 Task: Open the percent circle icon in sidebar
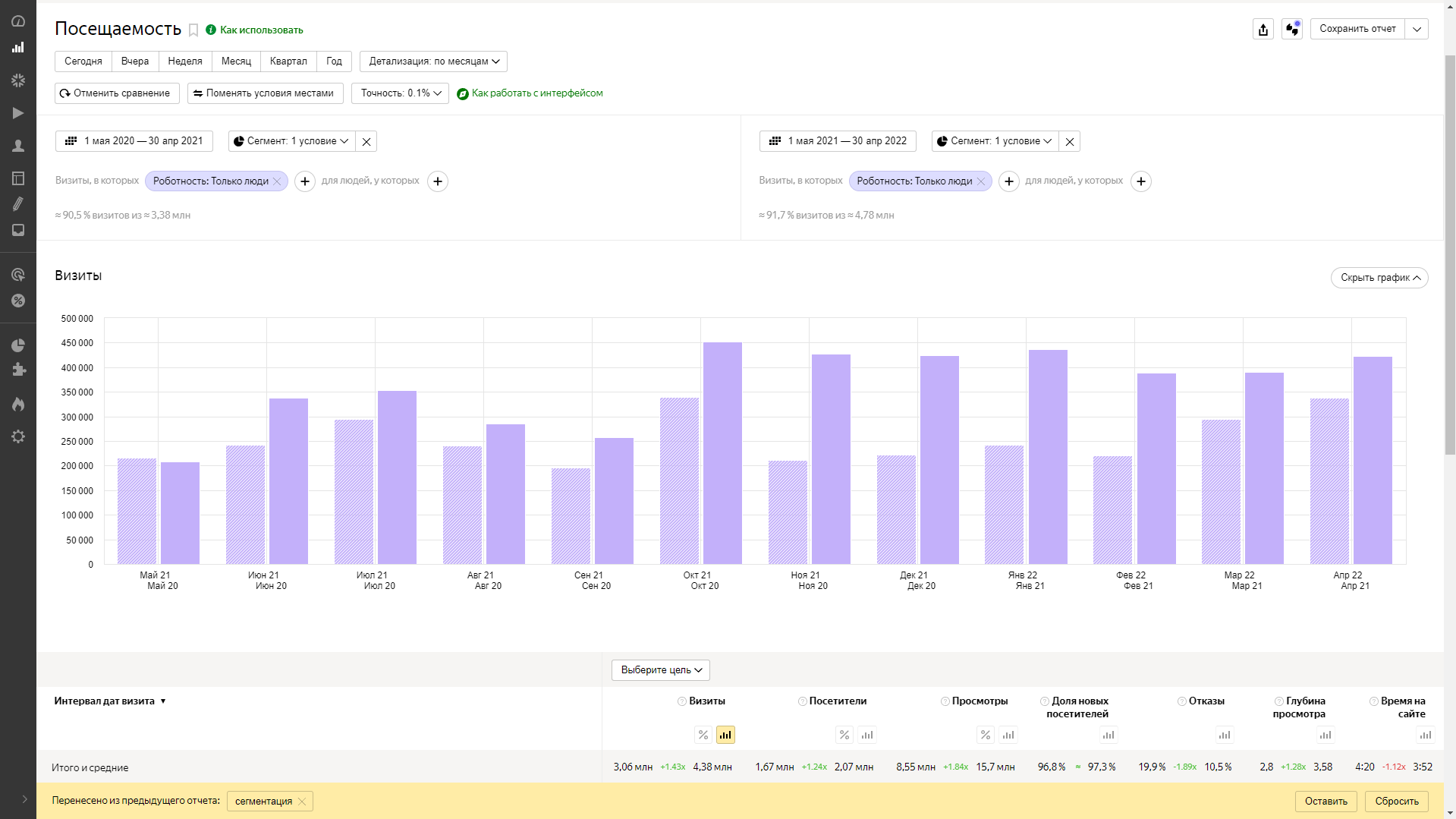[18, 301]
